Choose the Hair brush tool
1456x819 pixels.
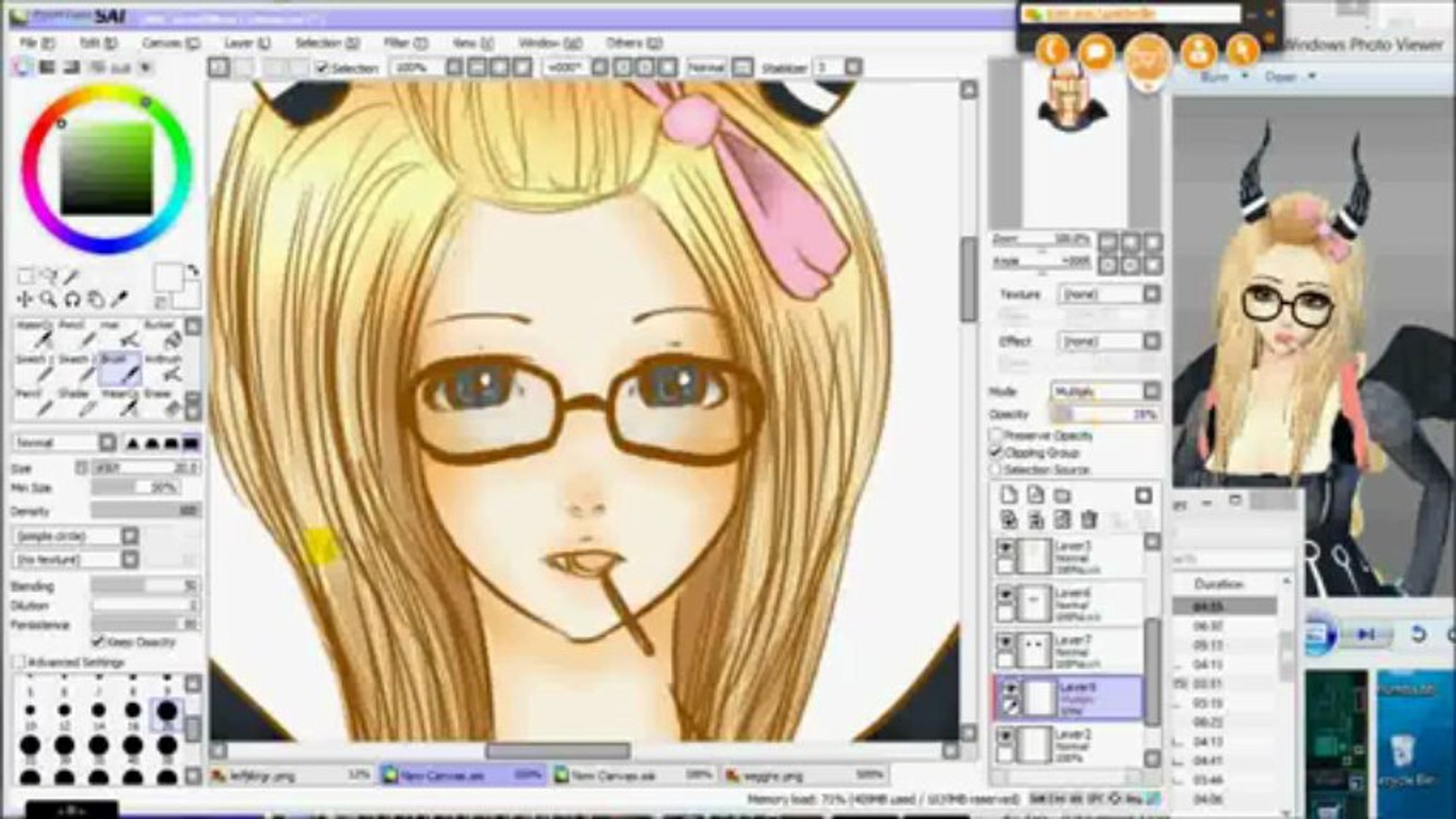(120, 334)
